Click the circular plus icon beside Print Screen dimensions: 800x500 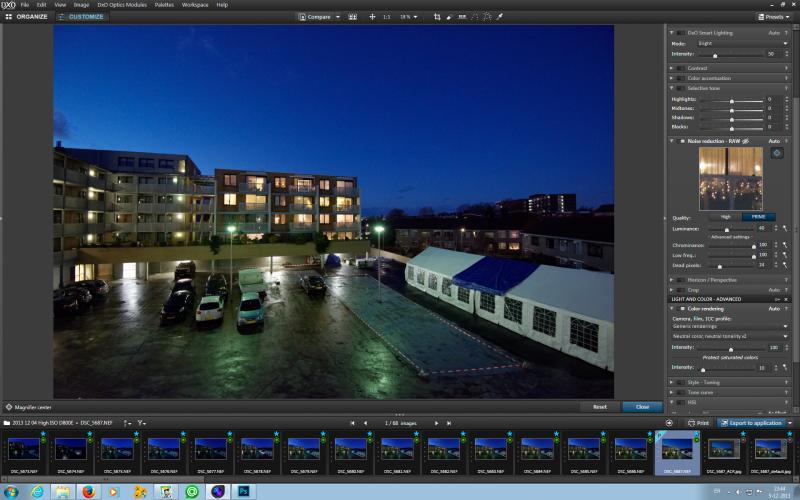pyautogui.click(x=669, y=423)
